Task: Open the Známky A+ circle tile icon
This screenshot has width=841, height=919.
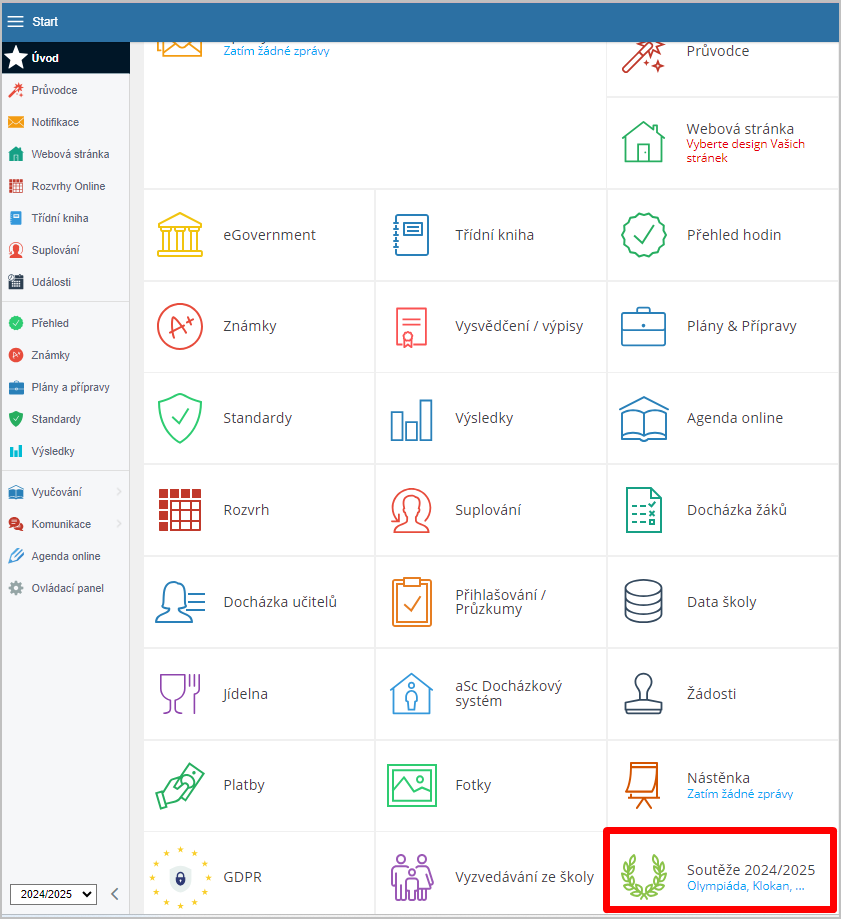Action: click(180, 326)
